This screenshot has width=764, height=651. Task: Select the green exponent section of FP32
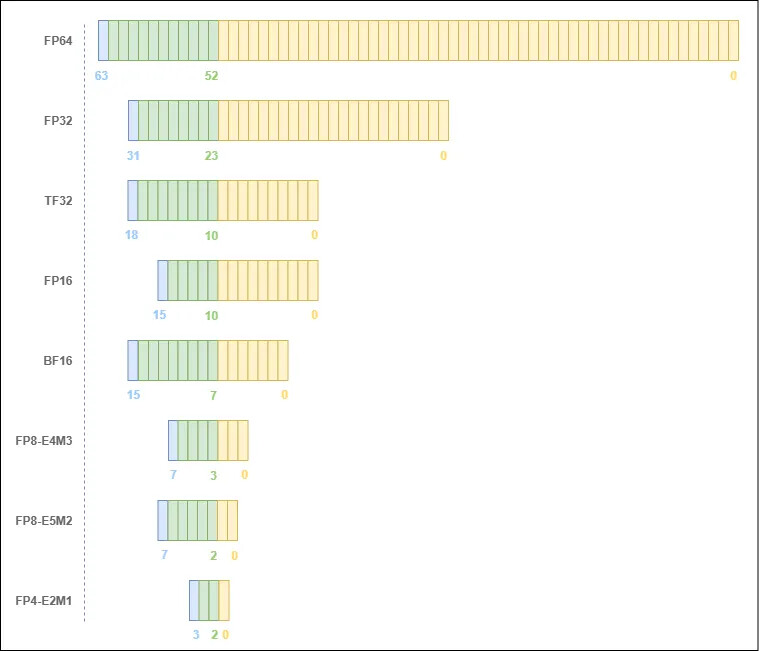tap(178, 120)
